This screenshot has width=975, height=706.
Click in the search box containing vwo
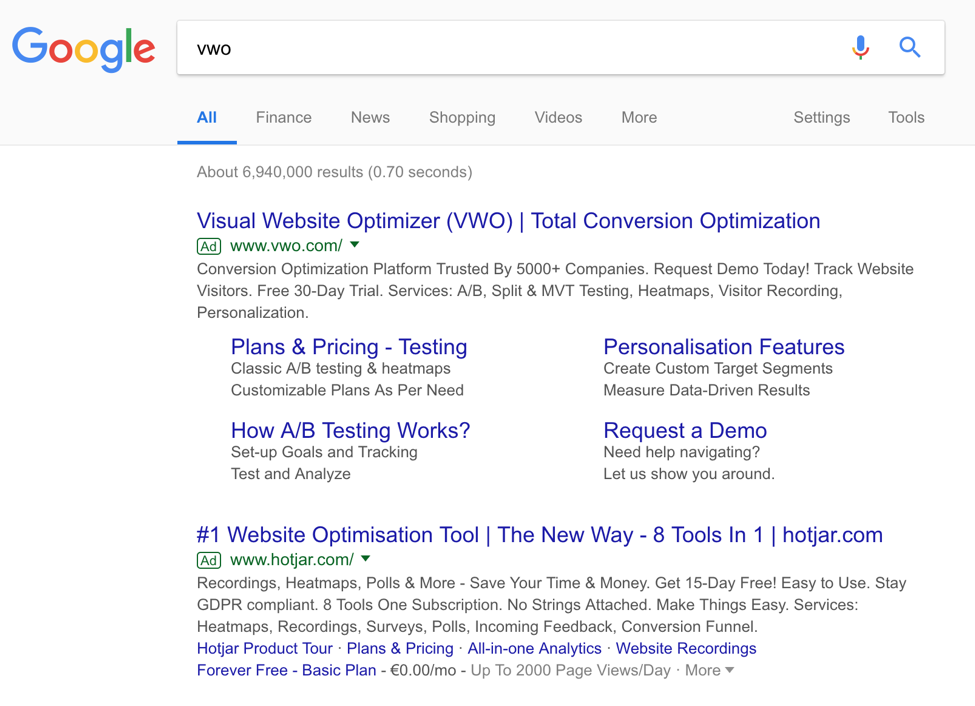coord(500,48)
